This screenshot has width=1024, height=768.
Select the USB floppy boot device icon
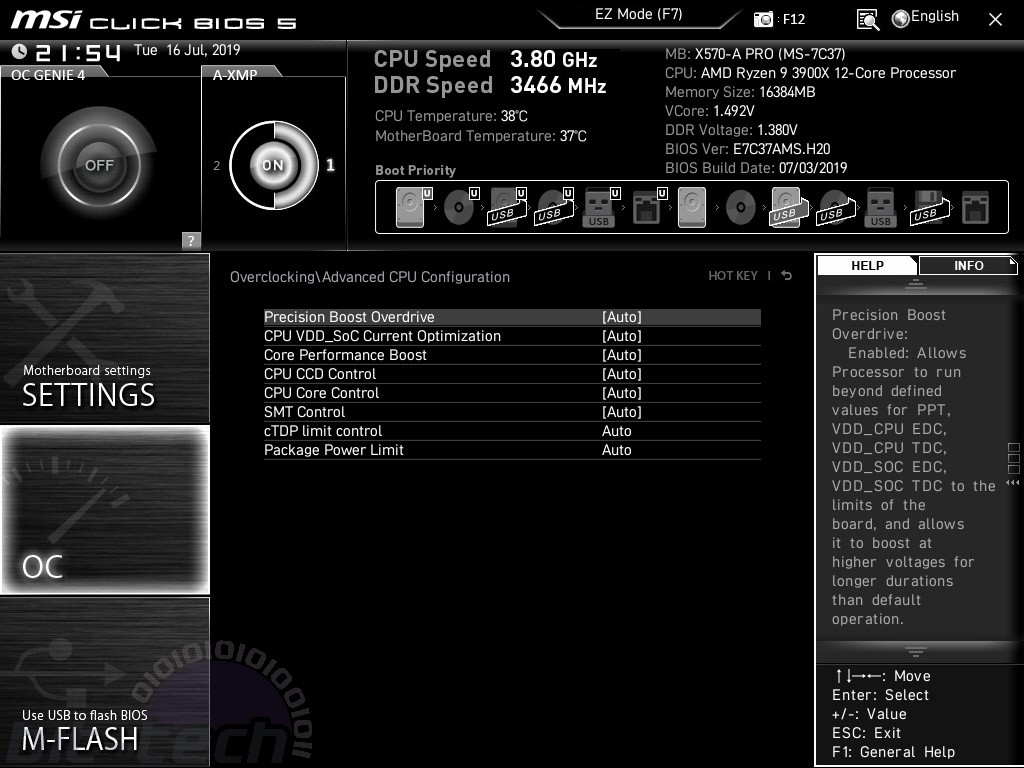point(929,207)
